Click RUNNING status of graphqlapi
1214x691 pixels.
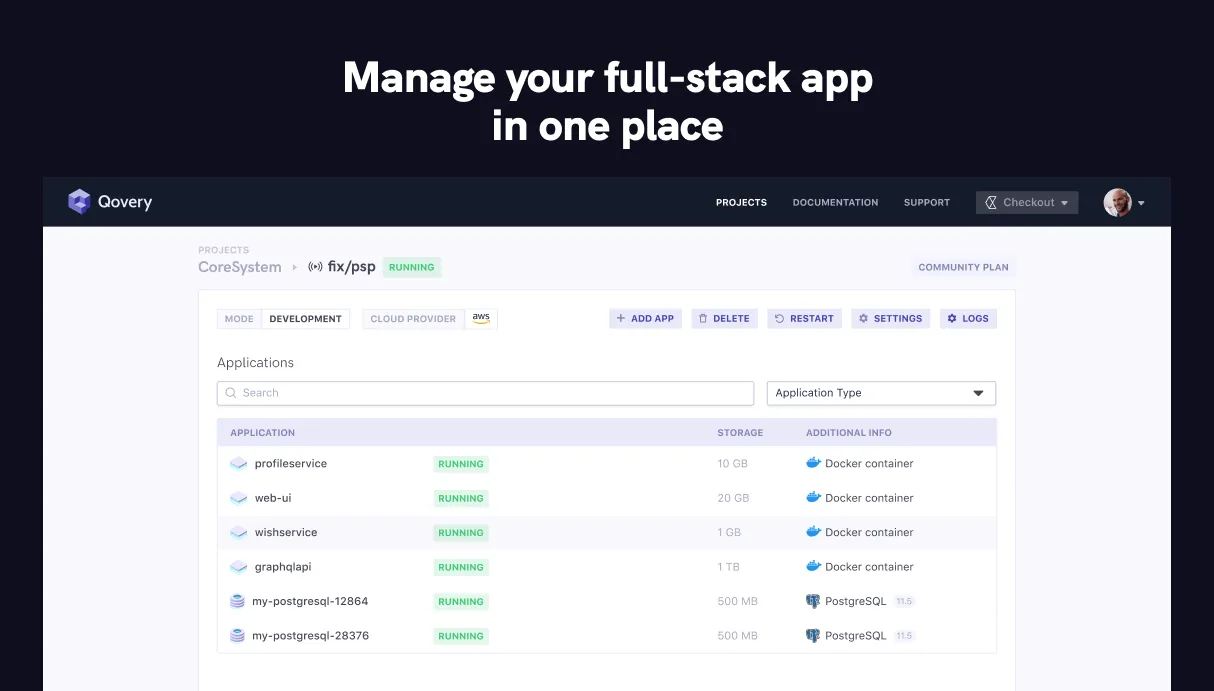[x=461, y=567]
